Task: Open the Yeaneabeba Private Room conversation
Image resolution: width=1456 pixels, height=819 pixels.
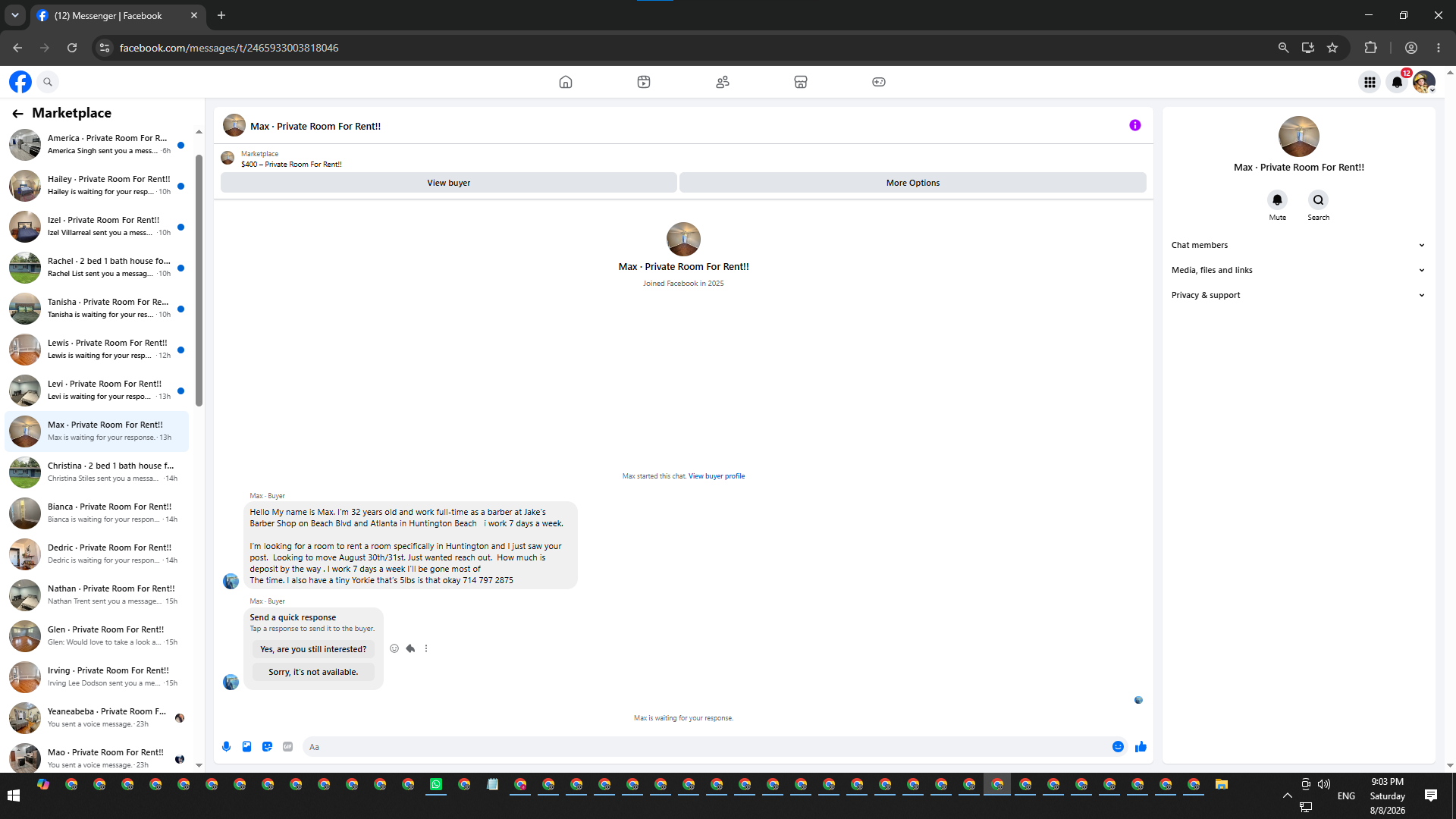Action: point(97,718)
